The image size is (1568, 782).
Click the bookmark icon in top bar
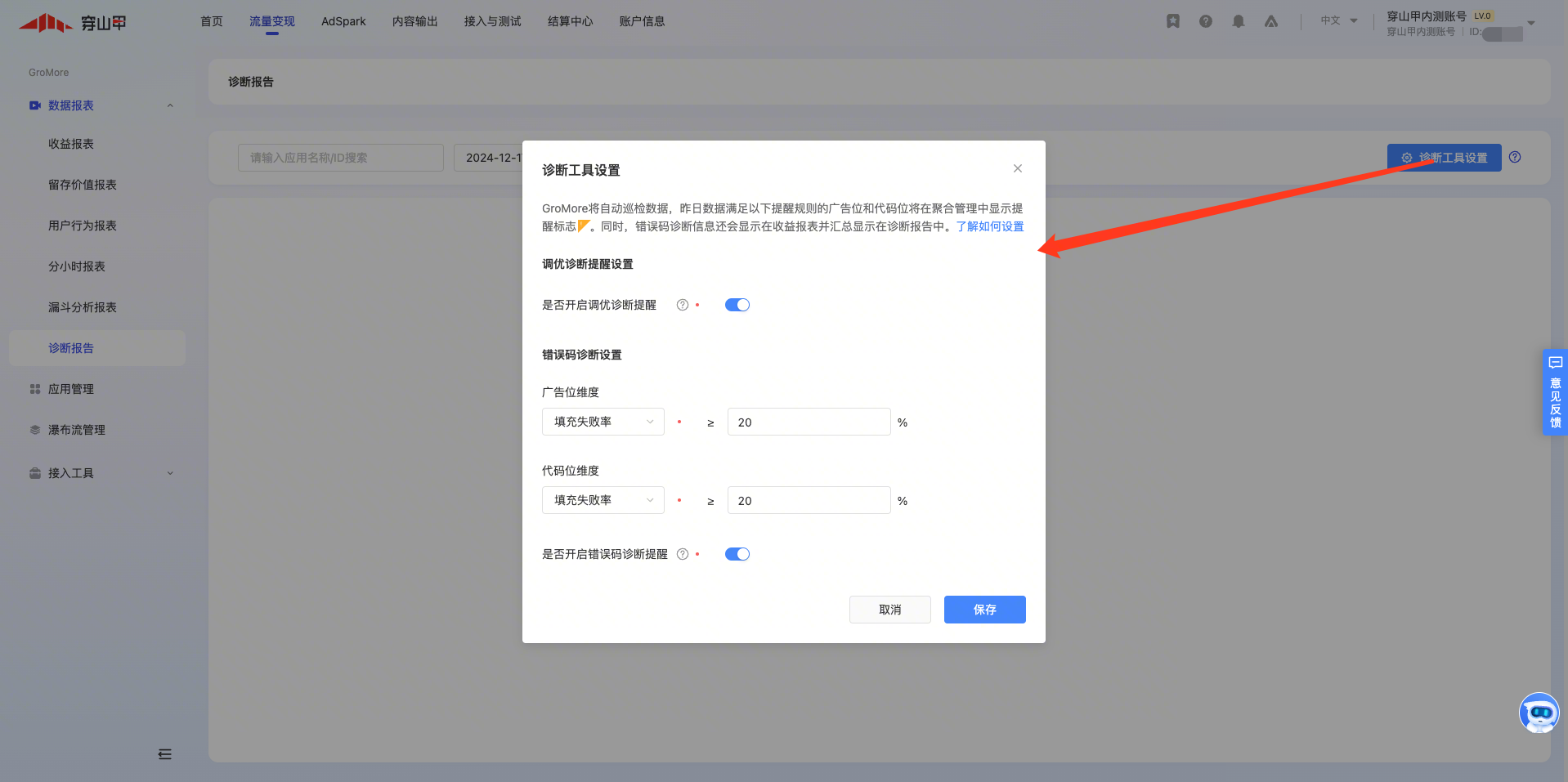(1172, 21)
